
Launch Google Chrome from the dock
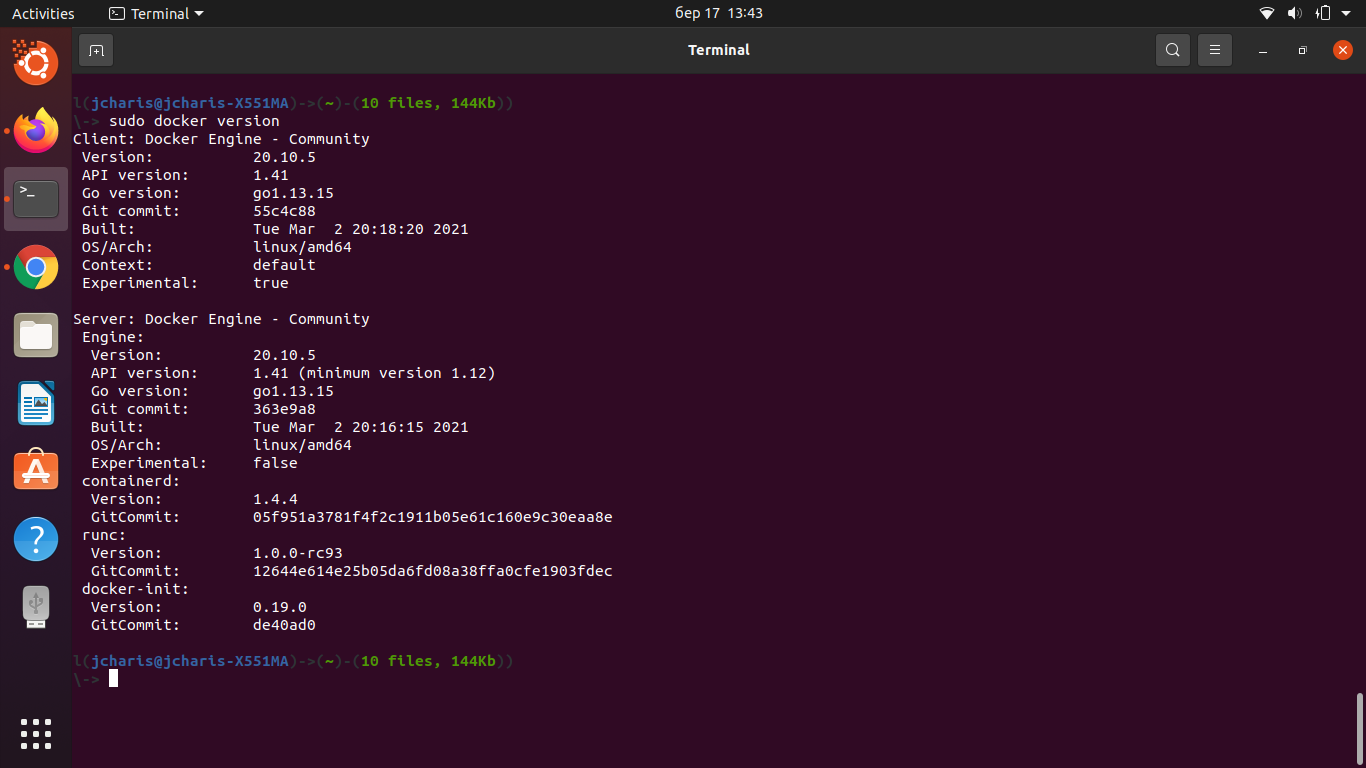click(36, 267)
